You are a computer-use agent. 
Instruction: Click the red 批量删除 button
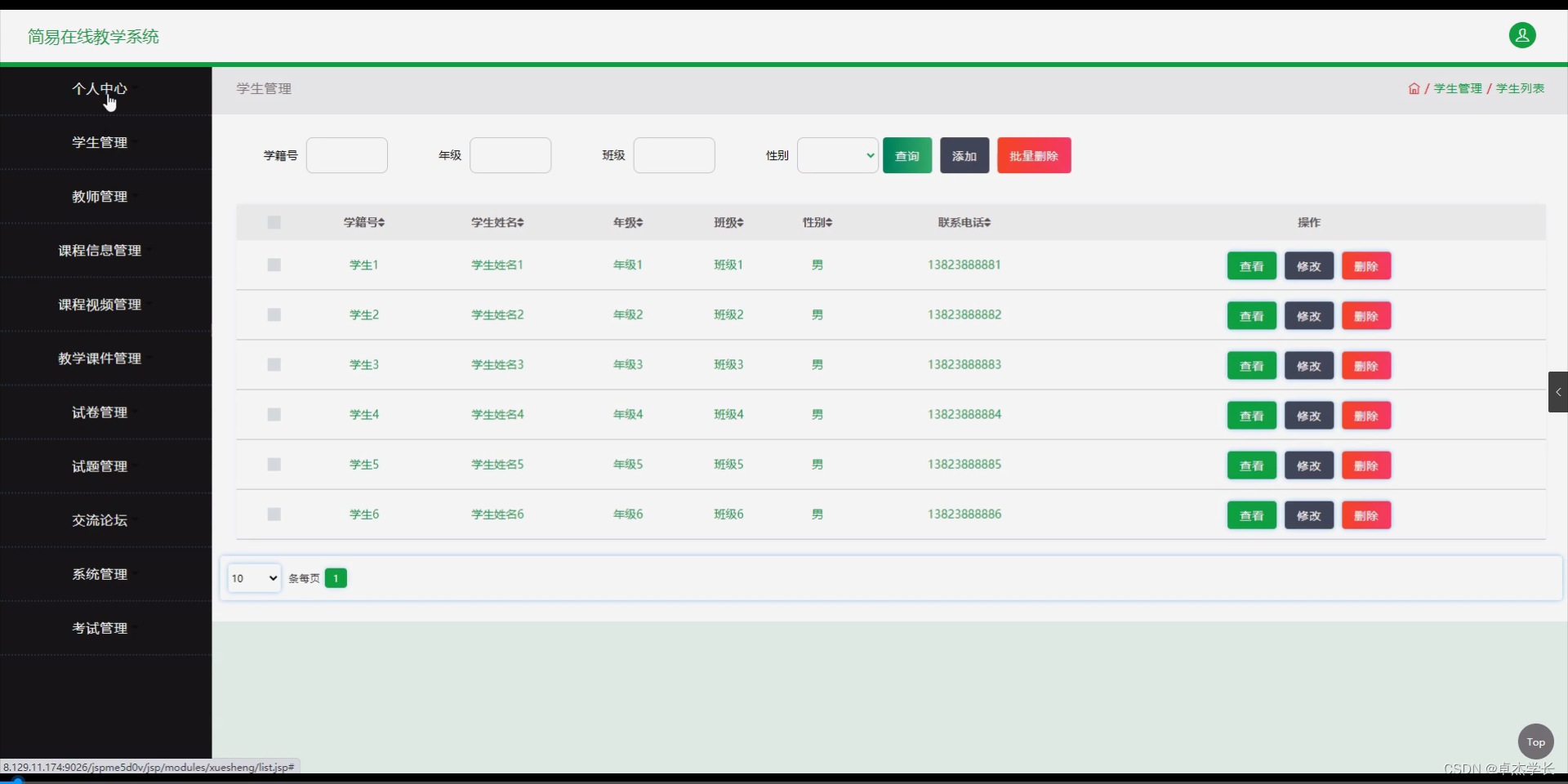click(1034, 155)
